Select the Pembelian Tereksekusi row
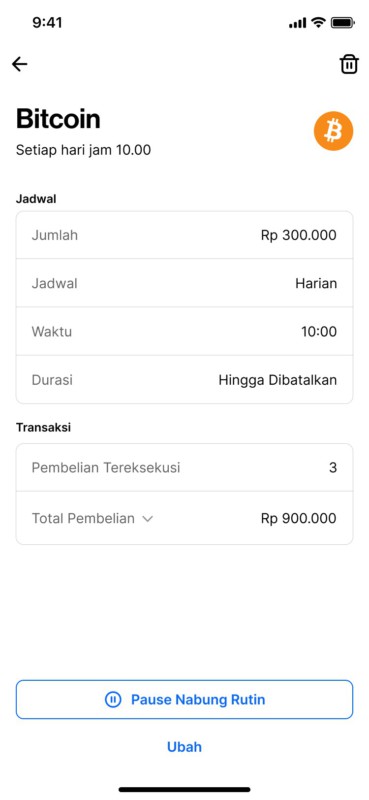Image resolution: width=369 pixels, height=800 pixels. coord(184,467)
